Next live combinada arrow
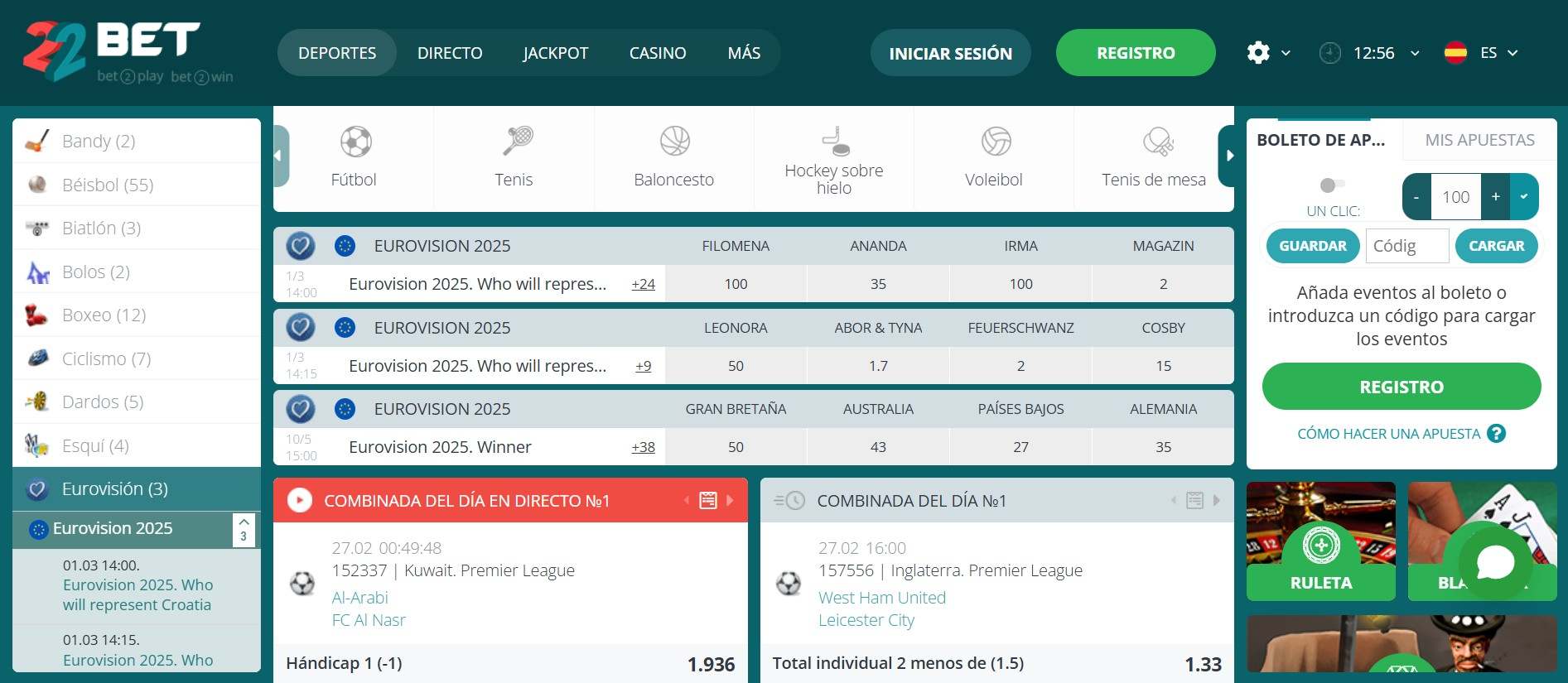 tap(730, 500)
